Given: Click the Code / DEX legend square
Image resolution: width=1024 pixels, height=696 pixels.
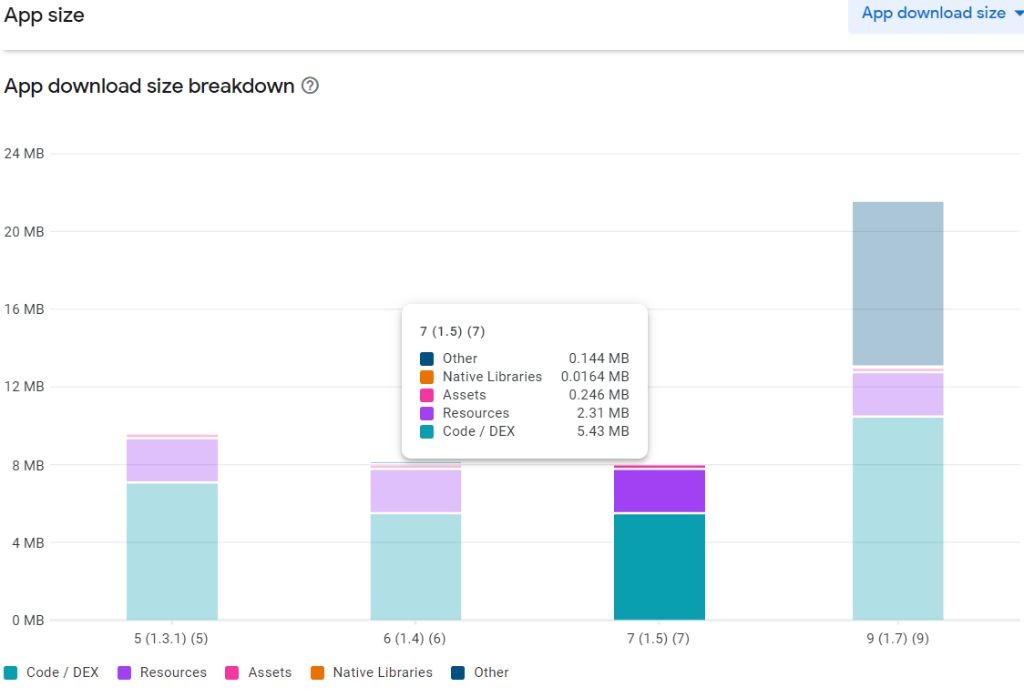Looking at the screenshot, I should [9, 672].
